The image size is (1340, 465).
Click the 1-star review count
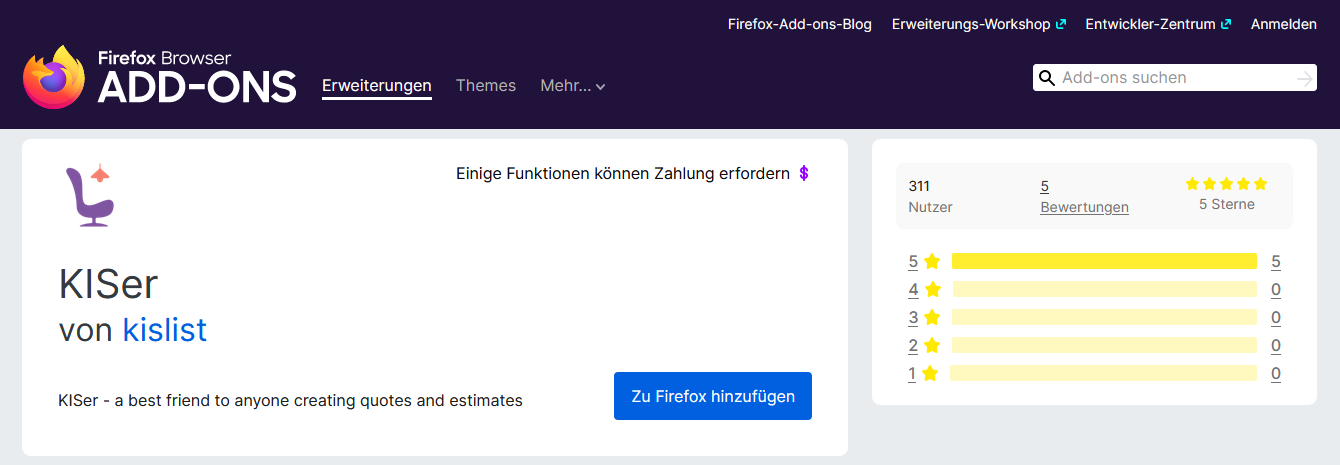point(1276,374)
